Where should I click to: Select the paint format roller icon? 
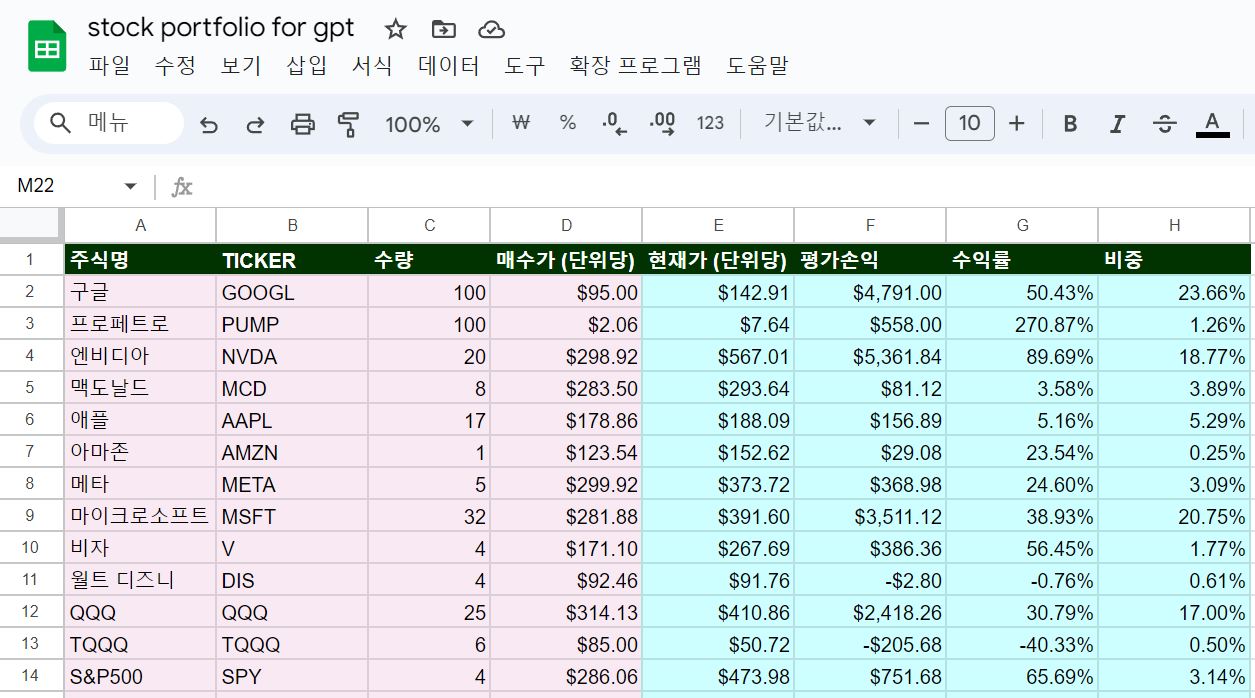348,124
